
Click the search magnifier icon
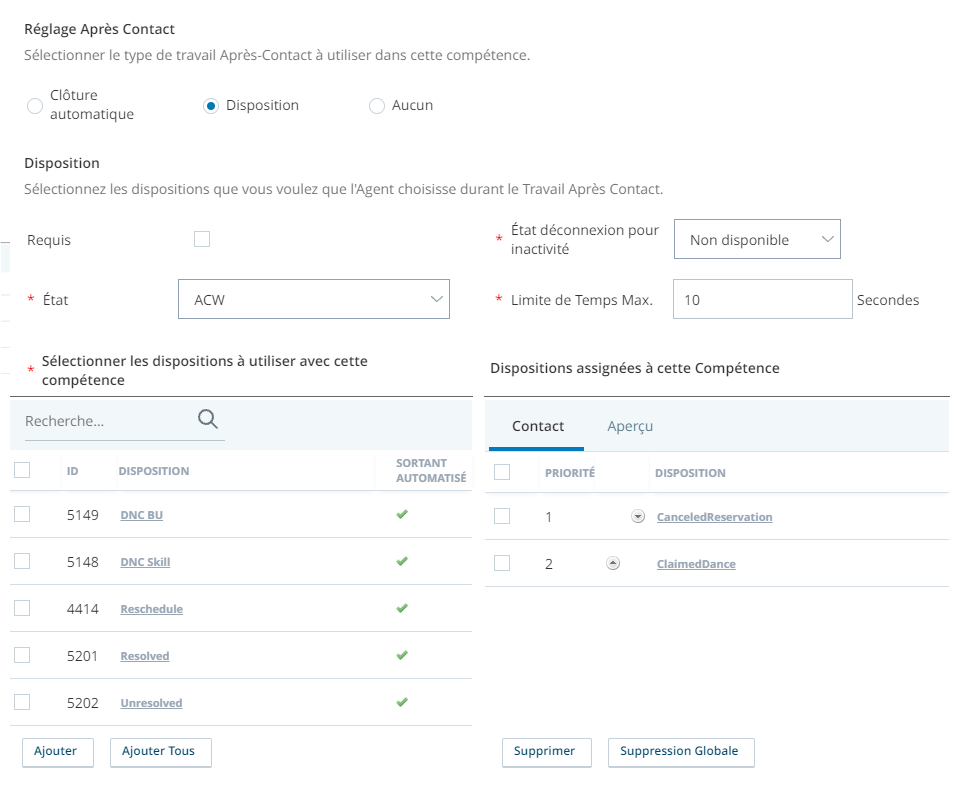click(x=207, y=420)
